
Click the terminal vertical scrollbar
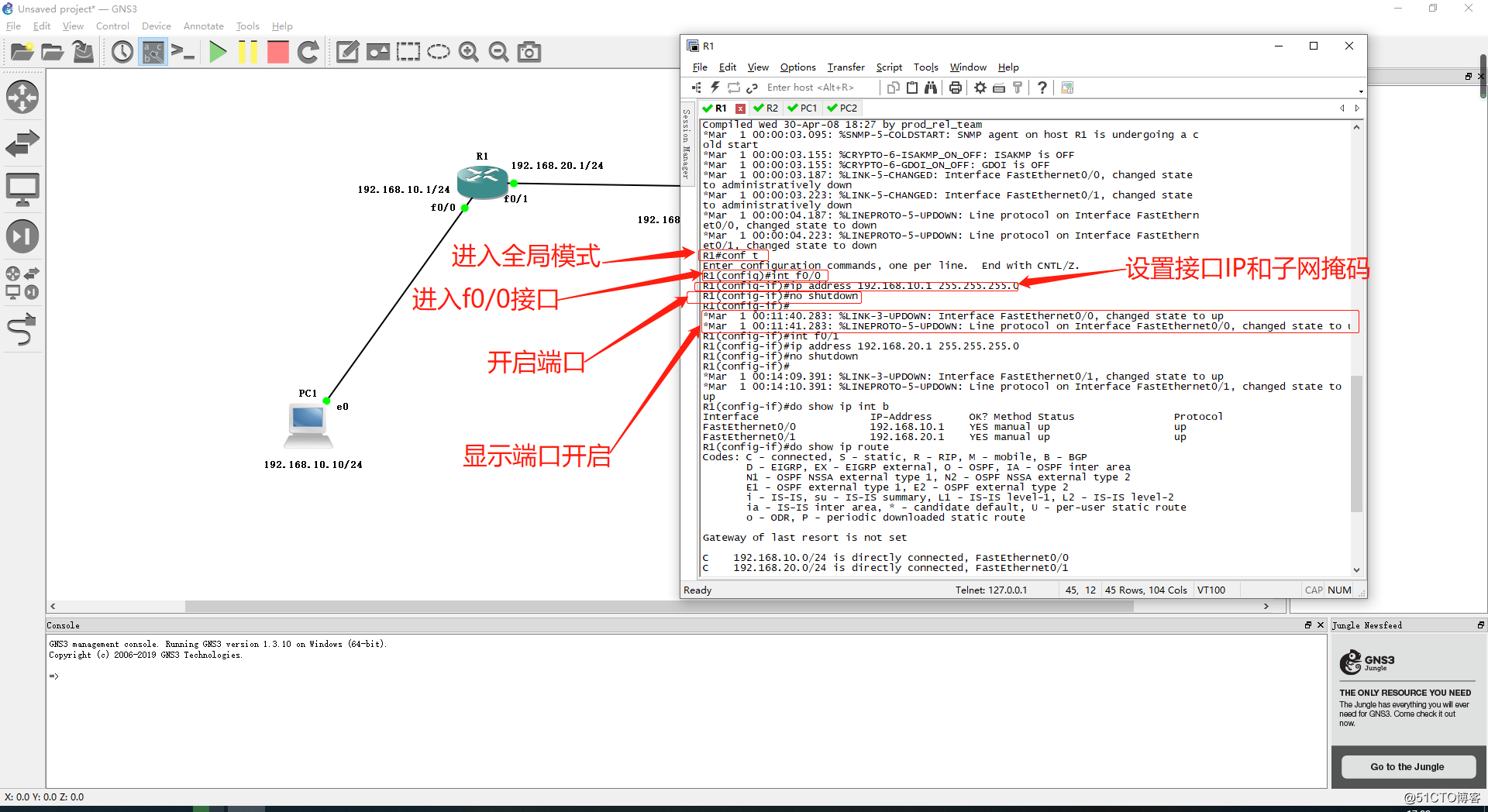[1356, 444]
